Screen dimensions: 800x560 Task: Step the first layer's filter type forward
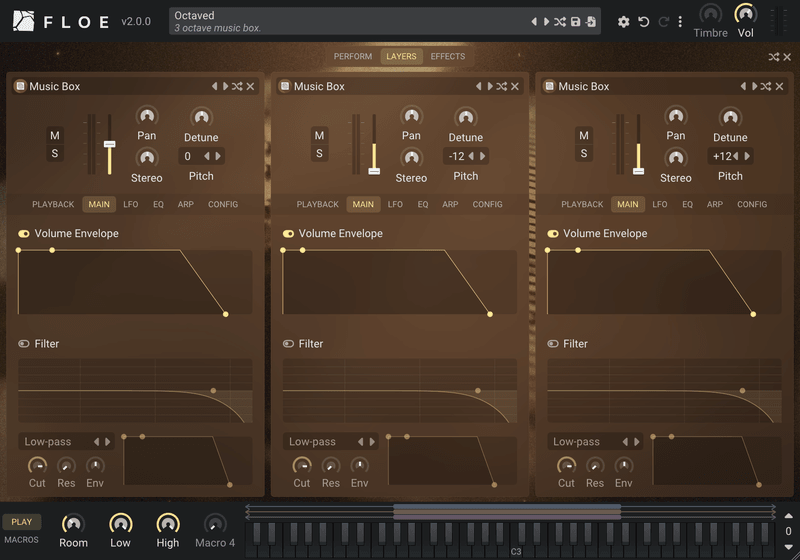point(108,442)
